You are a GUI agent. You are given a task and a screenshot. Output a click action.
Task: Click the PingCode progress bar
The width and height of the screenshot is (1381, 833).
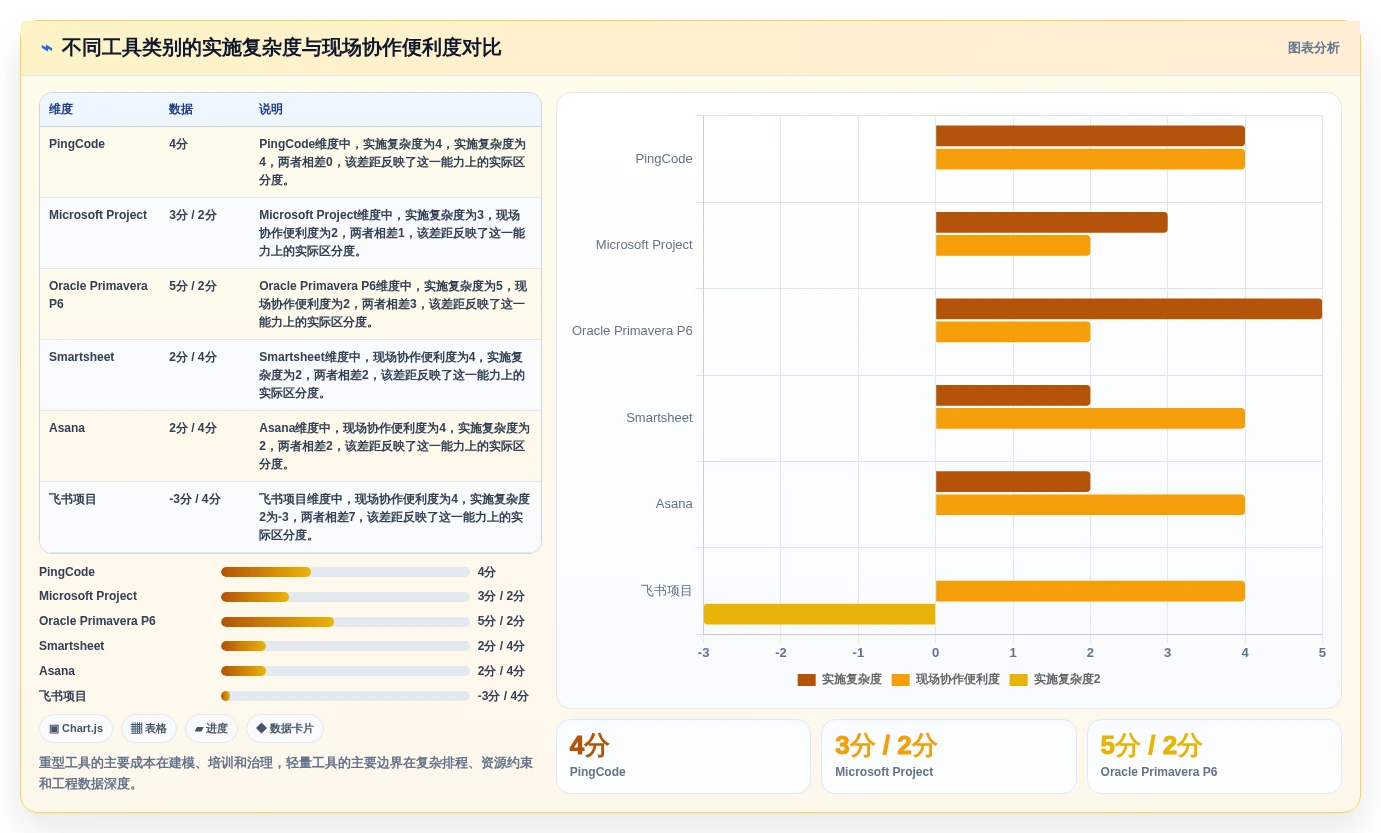[345, 572]
